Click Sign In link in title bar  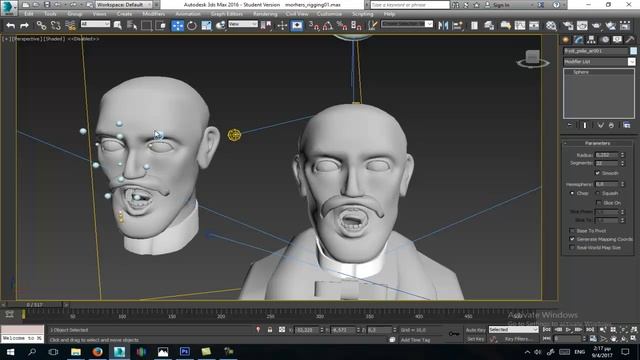(501, 5)
